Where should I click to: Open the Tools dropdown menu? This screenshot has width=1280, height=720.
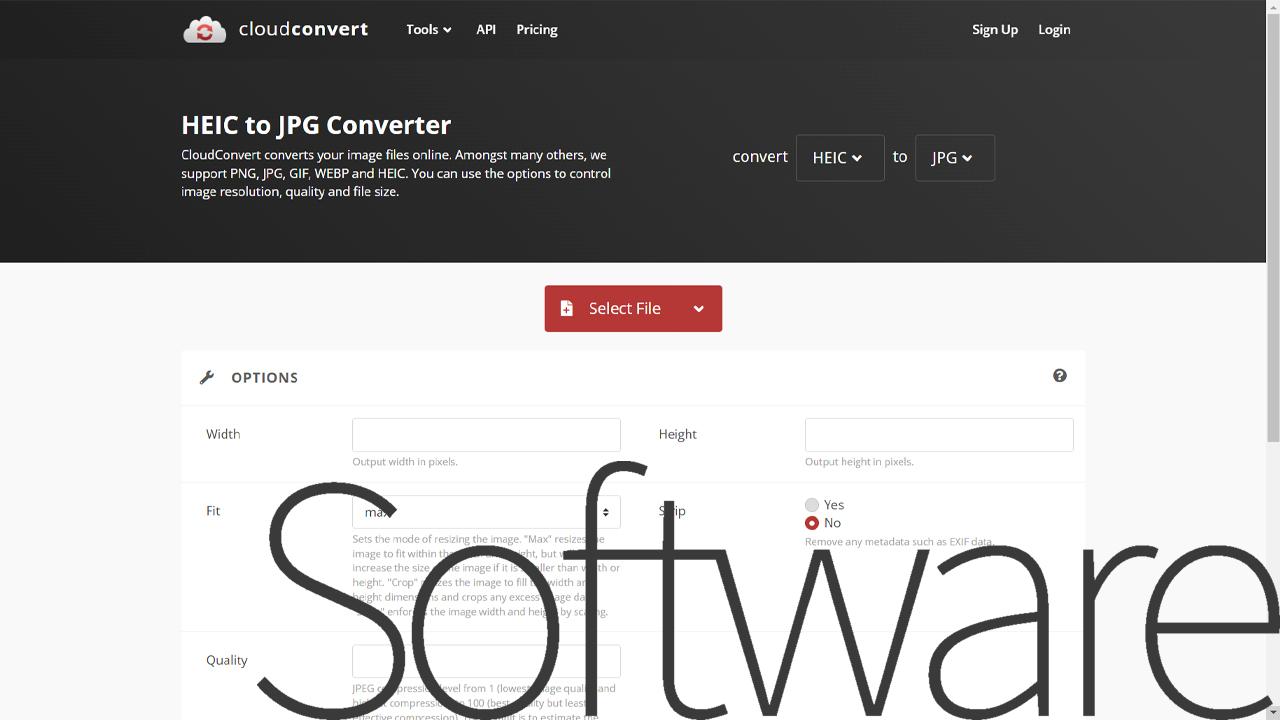429,29
